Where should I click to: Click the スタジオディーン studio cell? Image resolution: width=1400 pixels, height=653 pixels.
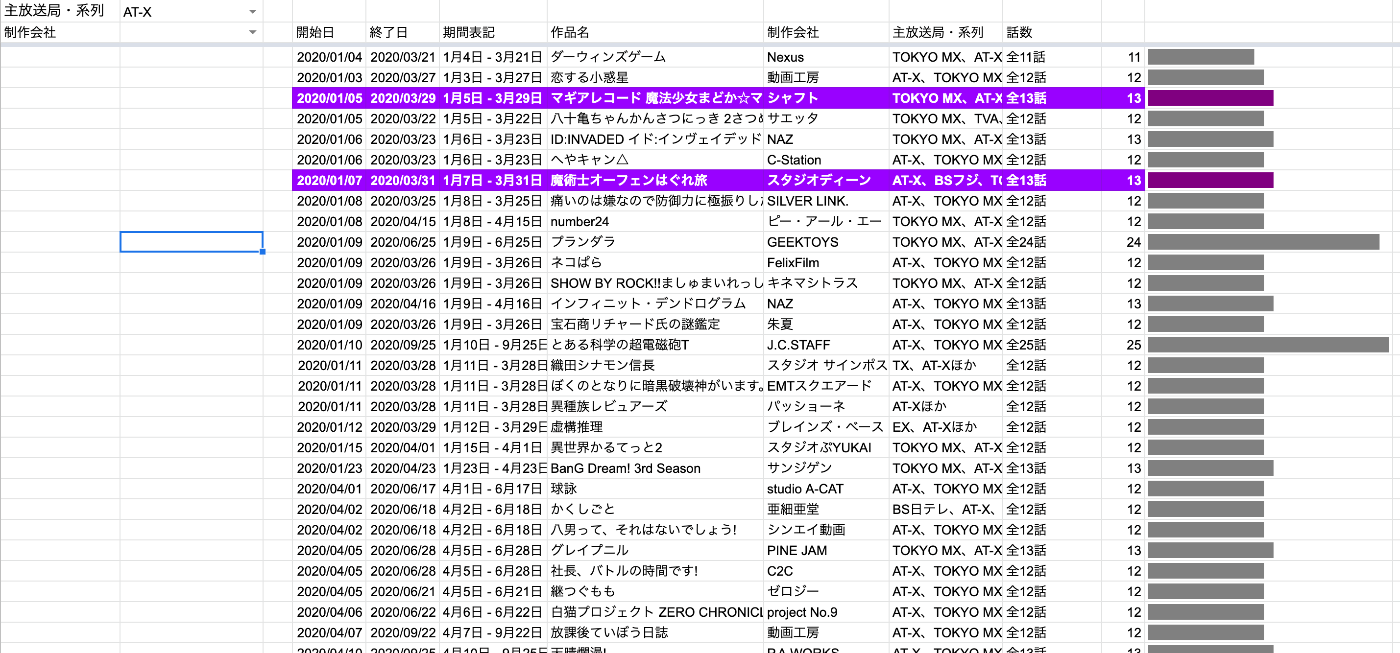(x=826, y=180)
